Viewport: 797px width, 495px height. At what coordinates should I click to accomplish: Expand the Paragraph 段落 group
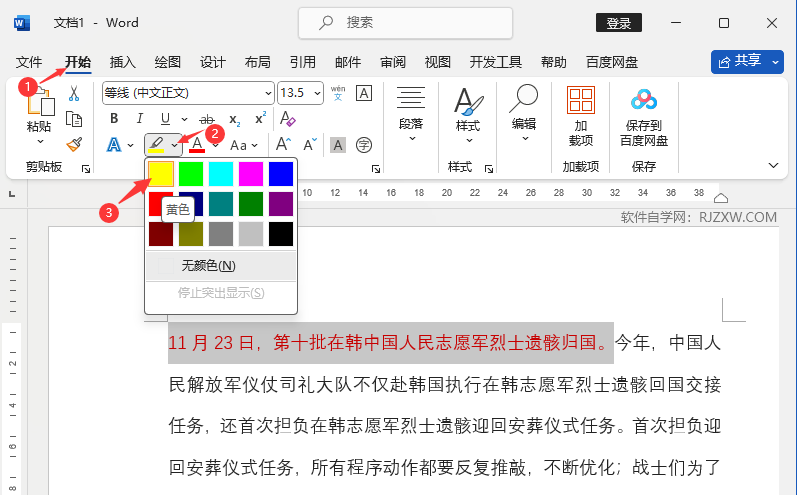pos(411,114)
